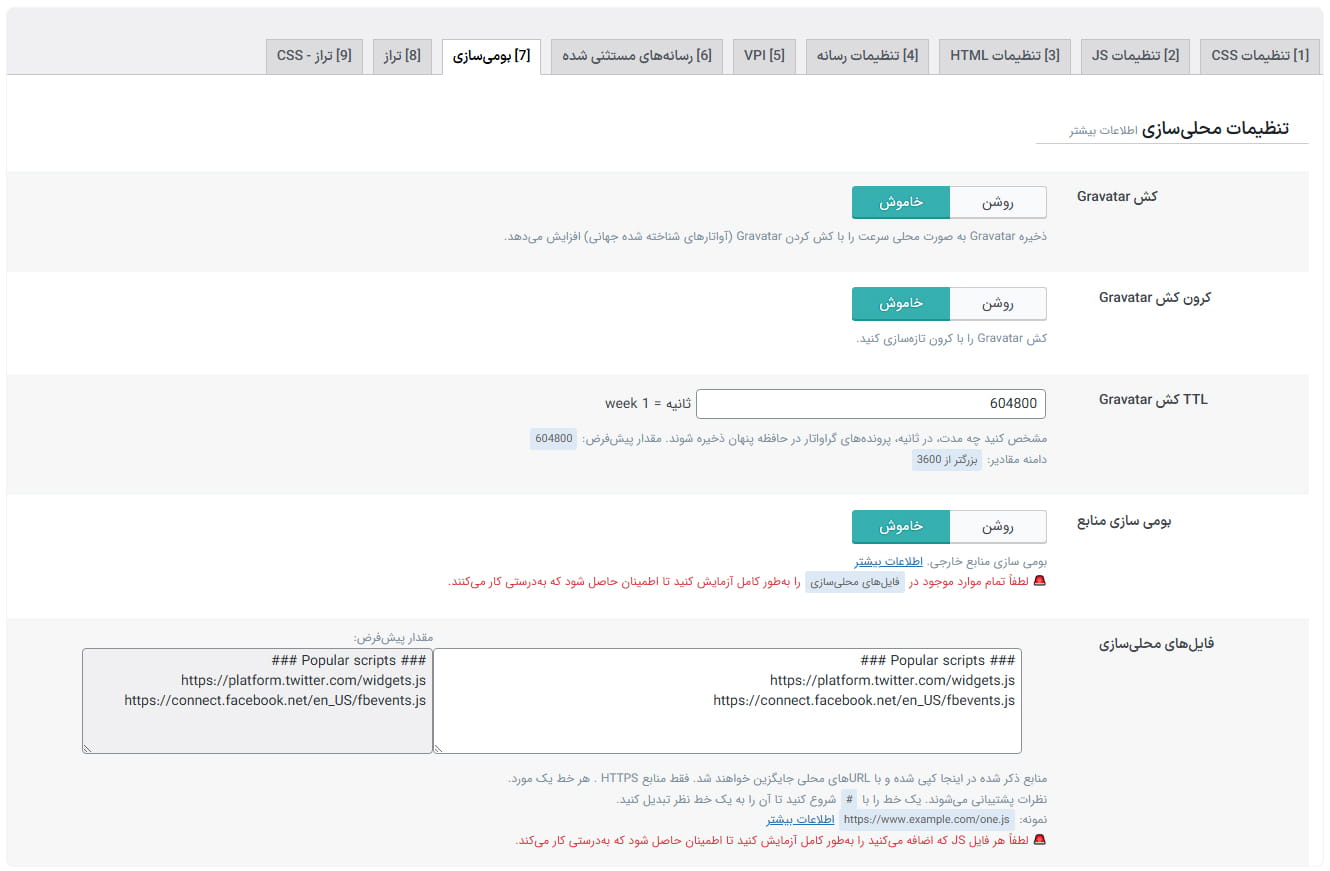Set کرون کش Gravatar to خاموش
This screenshot has height=871, width=1330.
click(x=900, y=304)
